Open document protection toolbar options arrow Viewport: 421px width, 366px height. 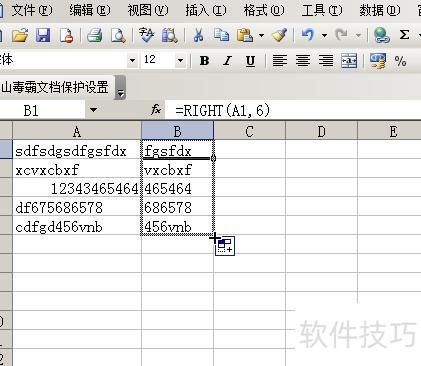click(120, 88)
